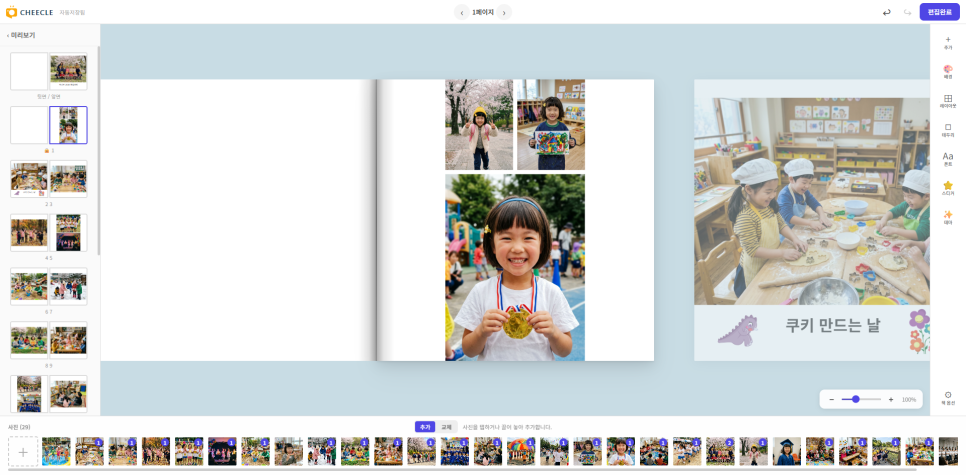Image resolution: width=966 pixels, height=475 pixels.
Task: Click the gold medal girl photo on canvas
Action: click(515, 267)
